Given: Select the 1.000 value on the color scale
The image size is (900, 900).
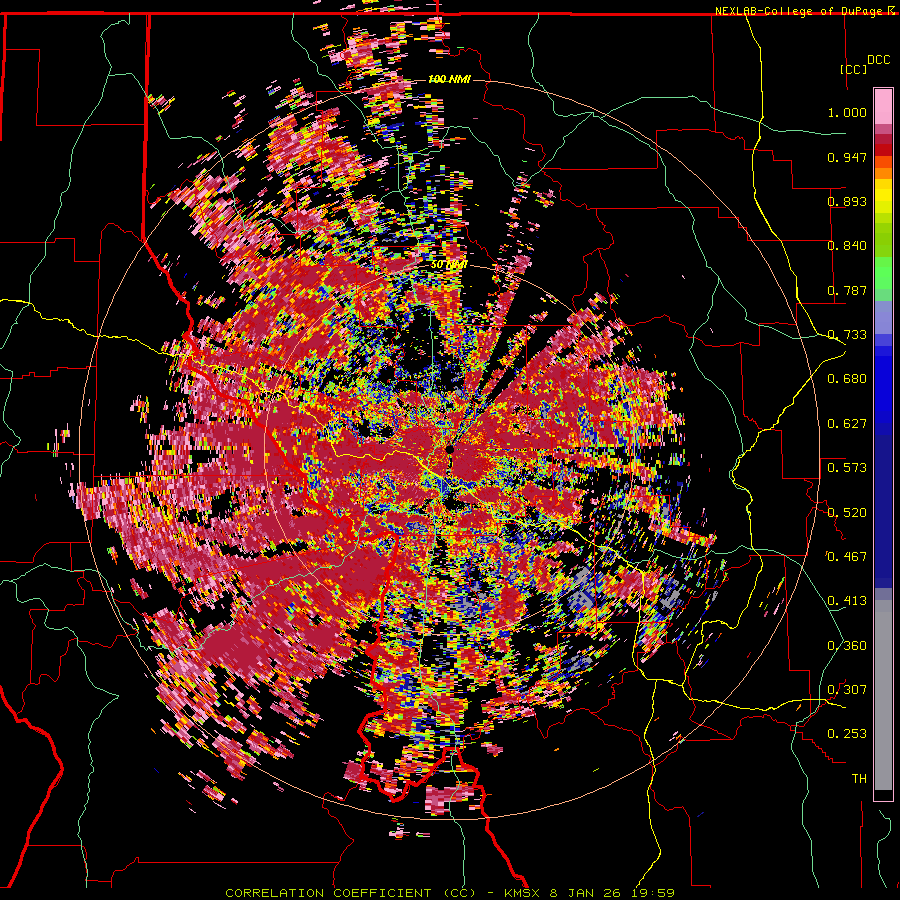Looking at the screenshot, I should (847, 112).
